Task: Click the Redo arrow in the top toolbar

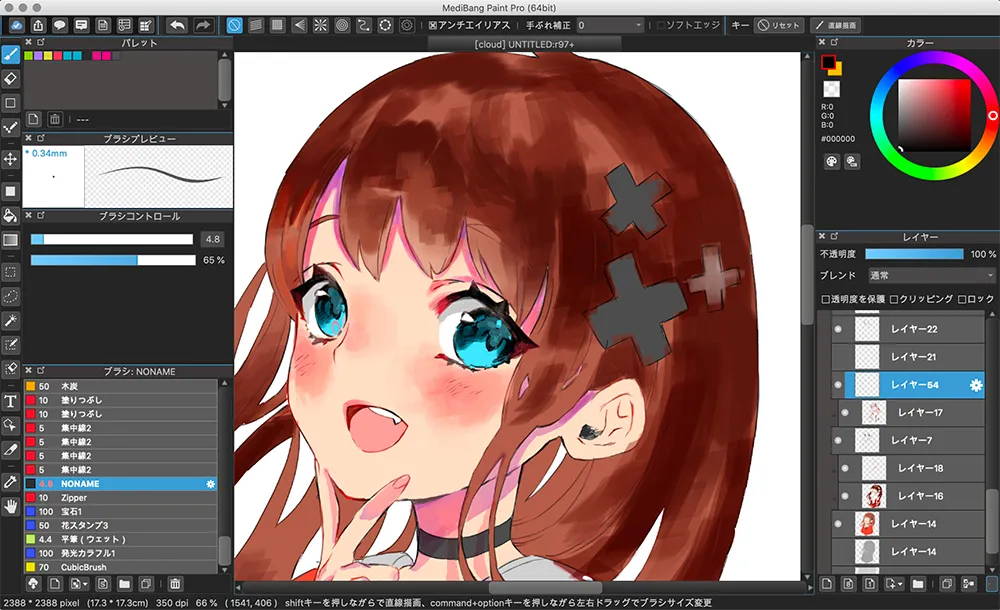Action: 203,25
